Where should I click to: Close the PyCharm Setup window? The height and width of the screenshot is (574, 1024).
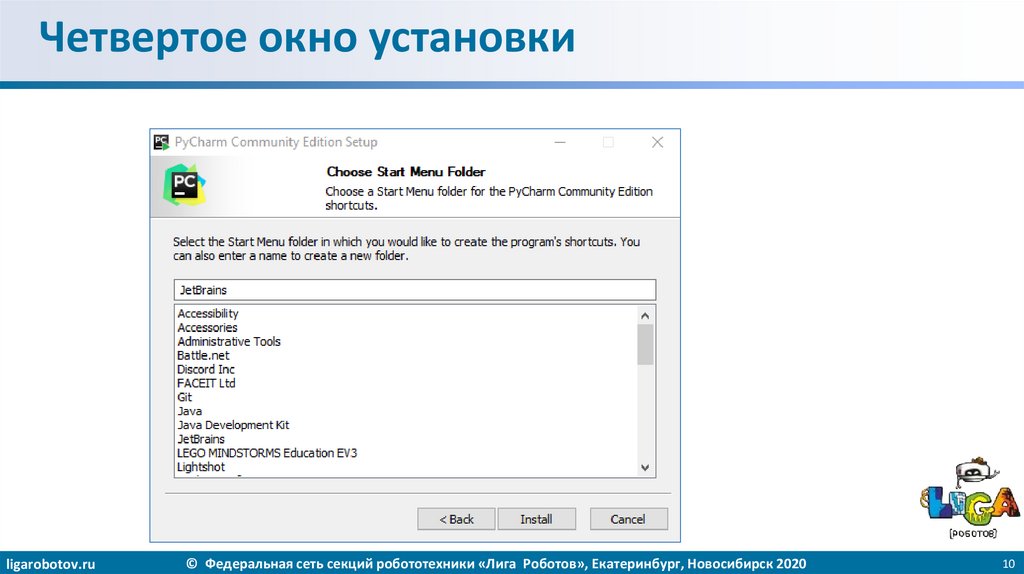658,142
